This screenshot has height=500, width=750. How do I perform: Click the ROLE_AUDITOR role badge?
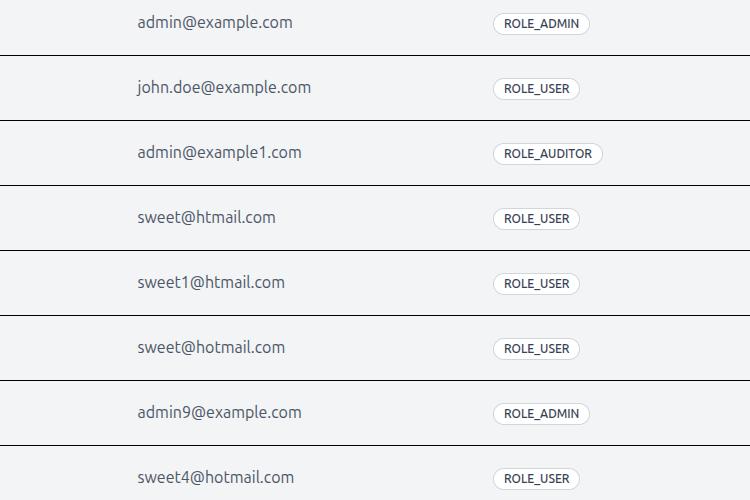548,154
